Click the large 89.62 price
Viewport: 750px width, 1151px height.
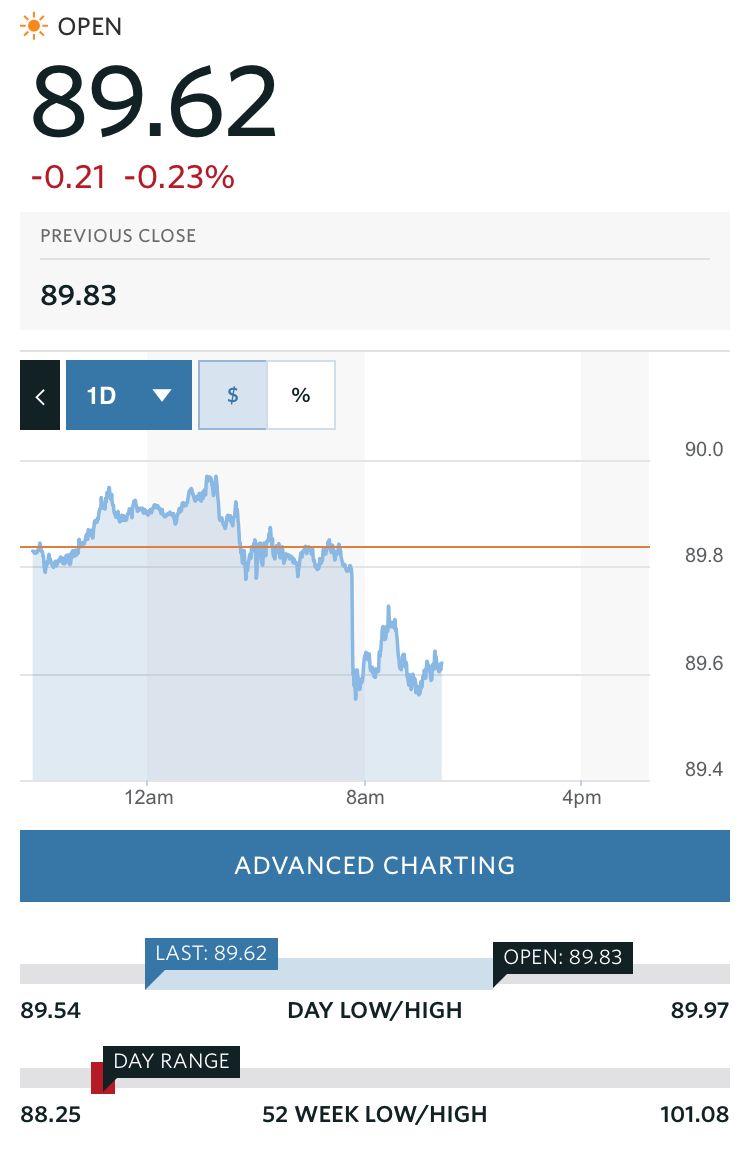(154, 104)
